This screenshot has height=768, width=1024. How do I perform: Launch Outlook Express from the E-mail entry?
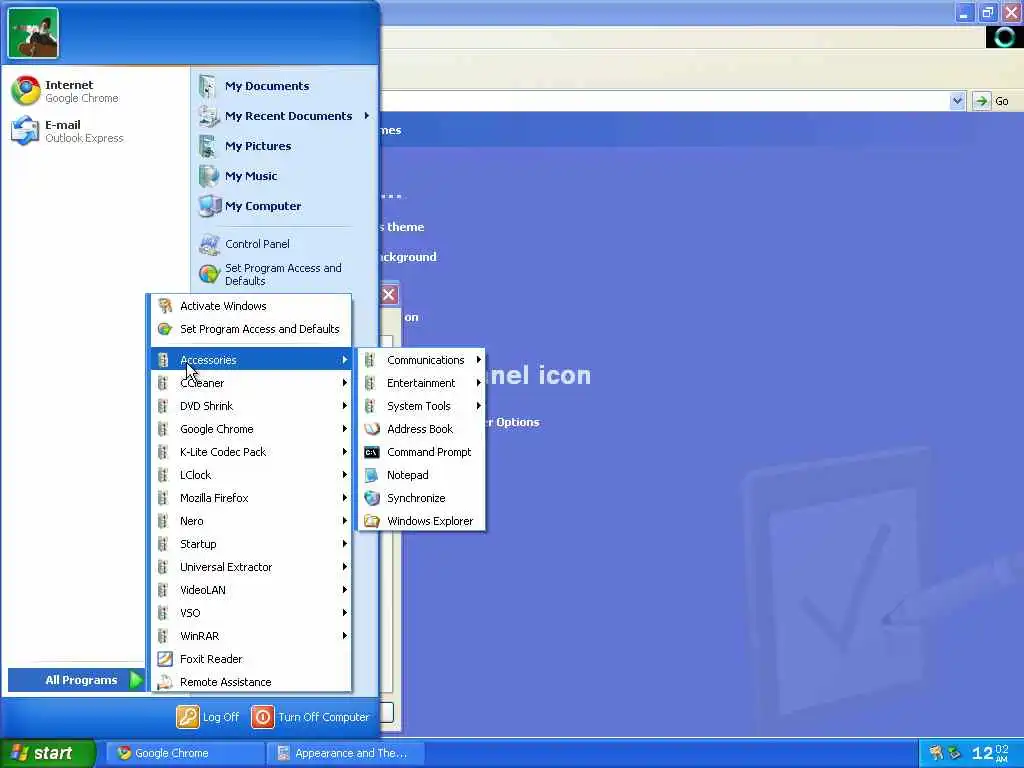pos(67,131)
